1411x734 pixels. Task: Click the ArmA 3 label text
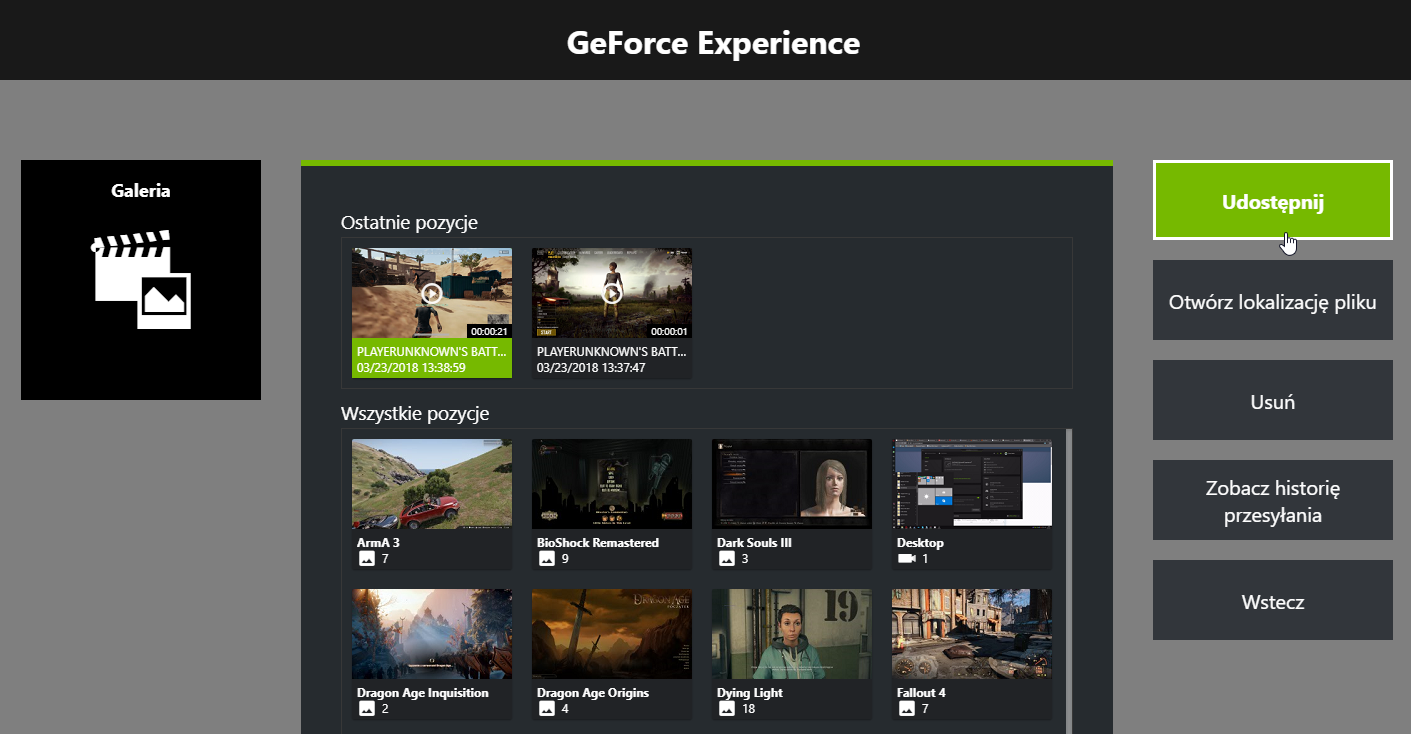pos(378,543)
